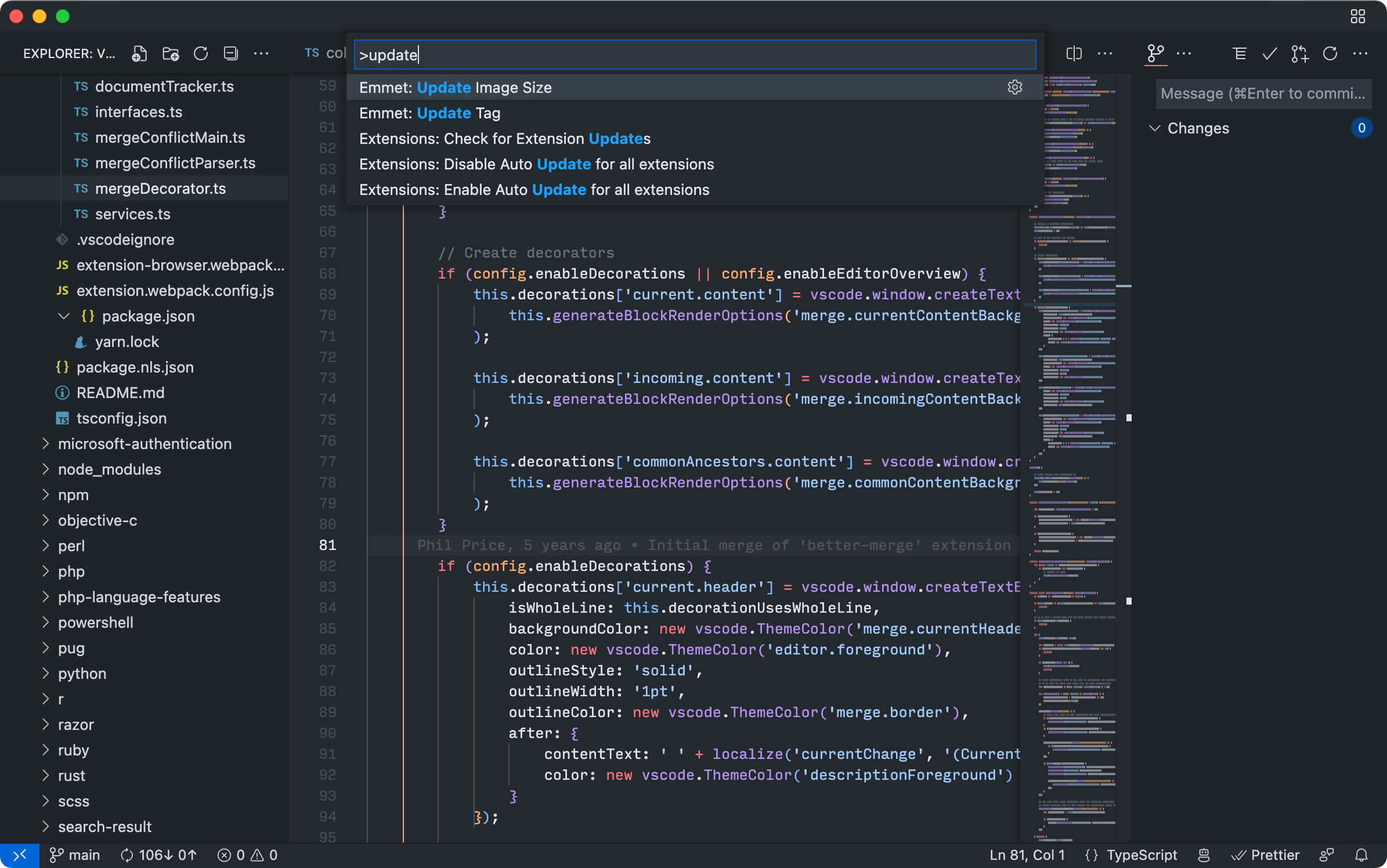Run Disable Auto Update for all extensions
Screen dimensions: 1387x868
point(536,164)
